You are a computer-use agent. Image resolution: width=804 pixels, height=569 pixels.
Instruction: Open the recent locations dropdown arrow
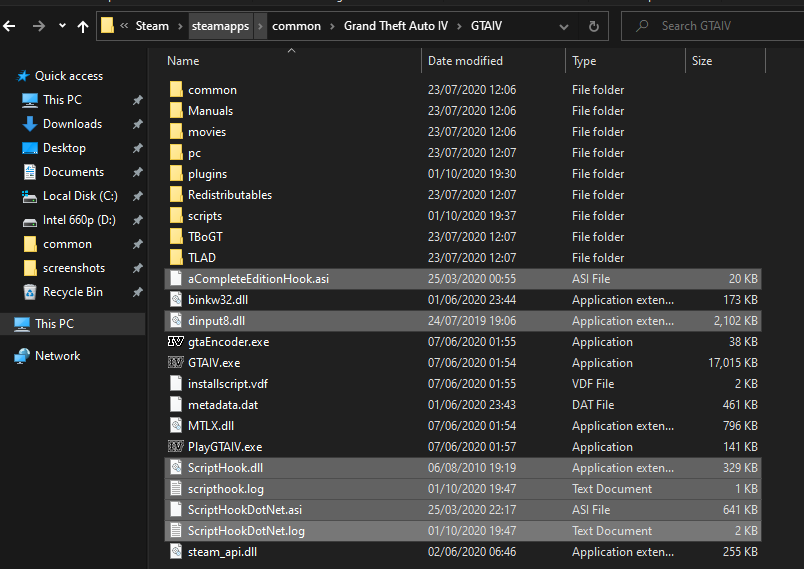[x=62, y=26]
